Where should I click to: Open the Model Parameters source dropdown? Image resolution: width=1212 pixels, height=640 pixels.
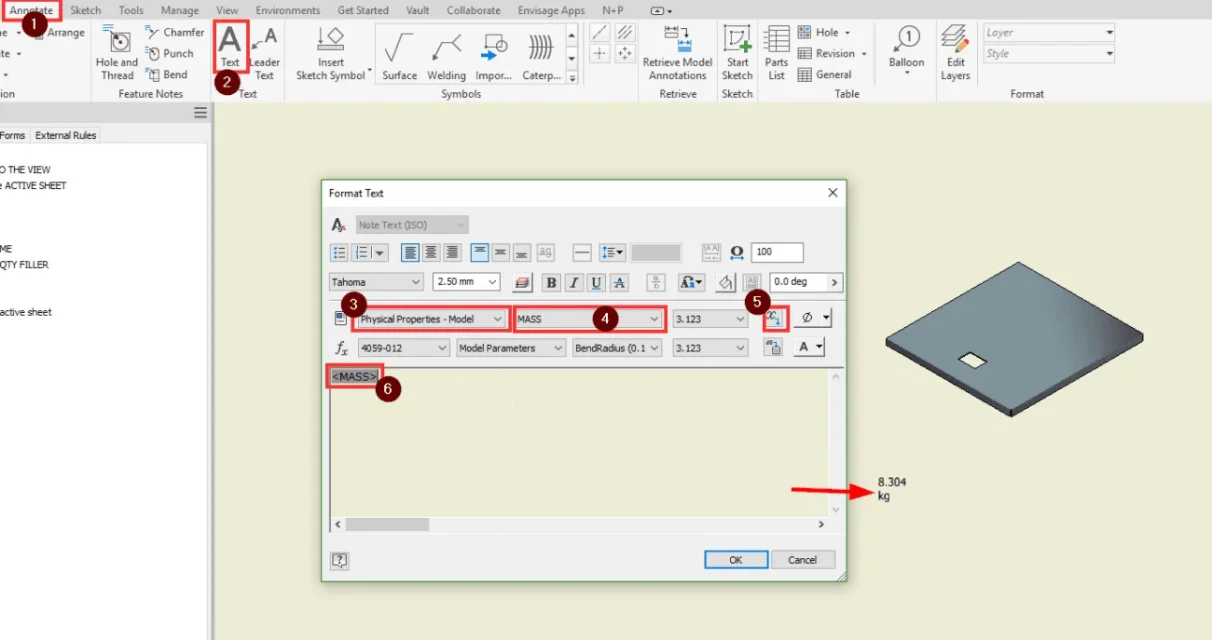pyautogui.click(x=510, y=348)
